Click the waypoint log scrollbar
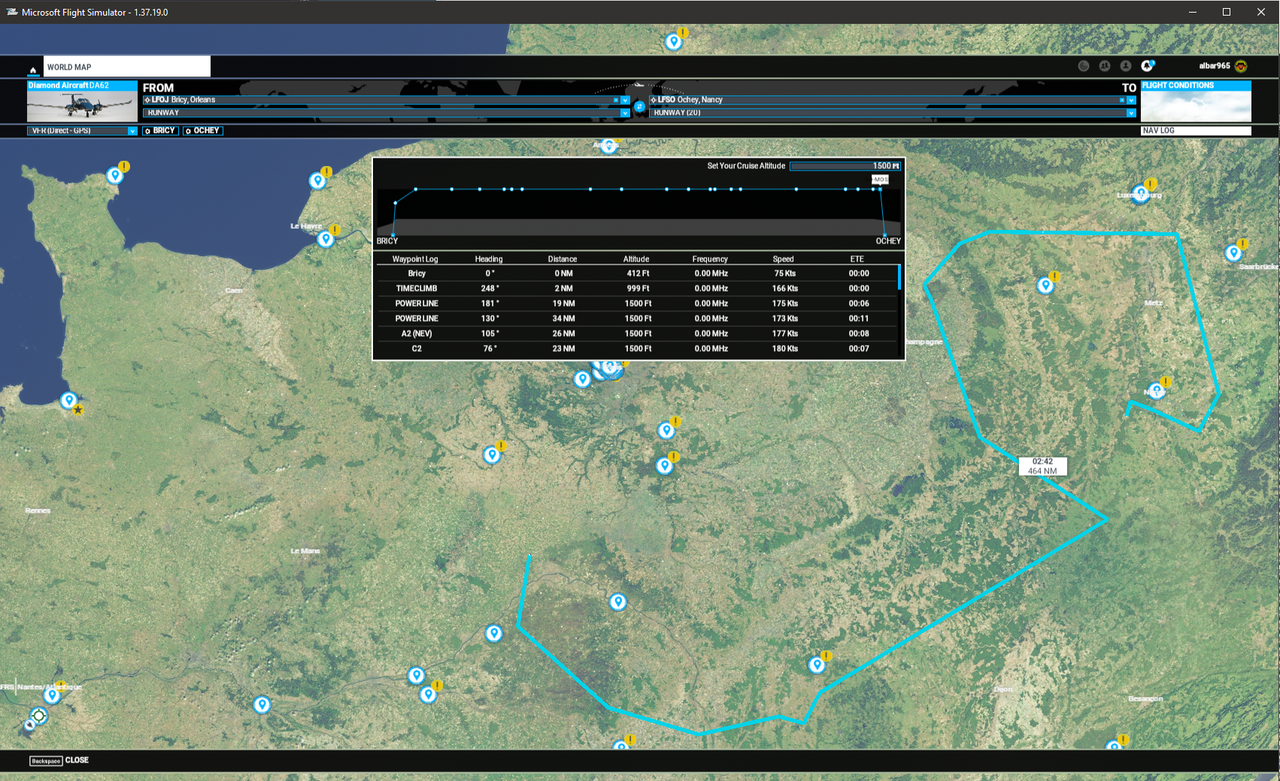 tap(899, 277)
